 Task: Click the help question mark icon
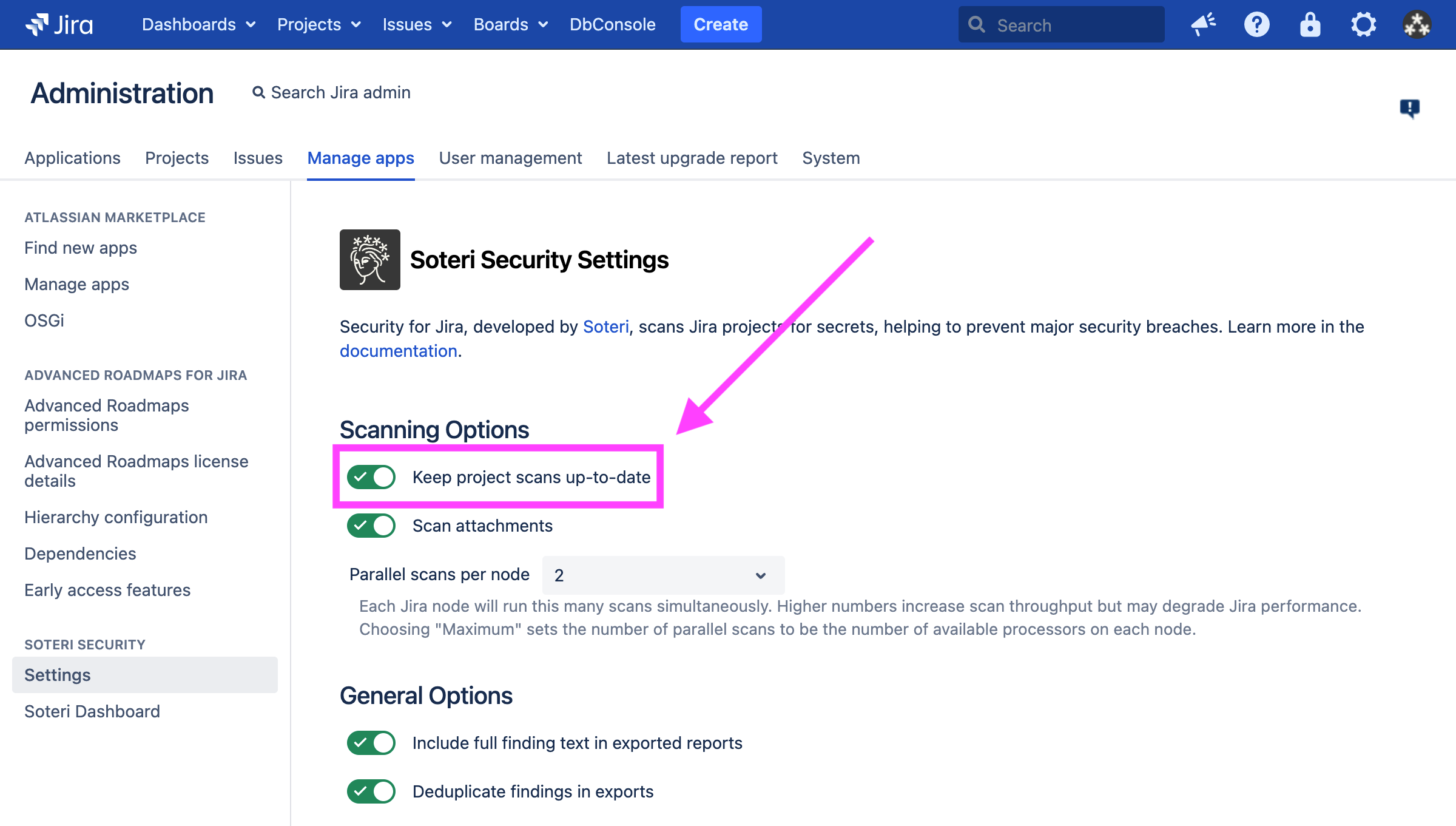click(x=1257, y=24)
